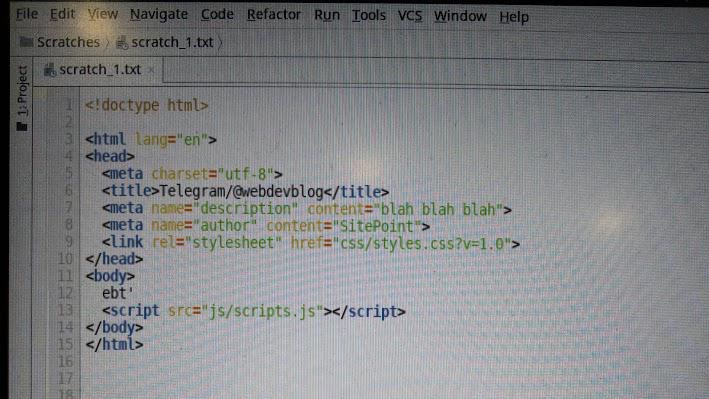Click the file icon beside scratch_1.txt breadcrumb
709x399 pixels.
[122, 43]
